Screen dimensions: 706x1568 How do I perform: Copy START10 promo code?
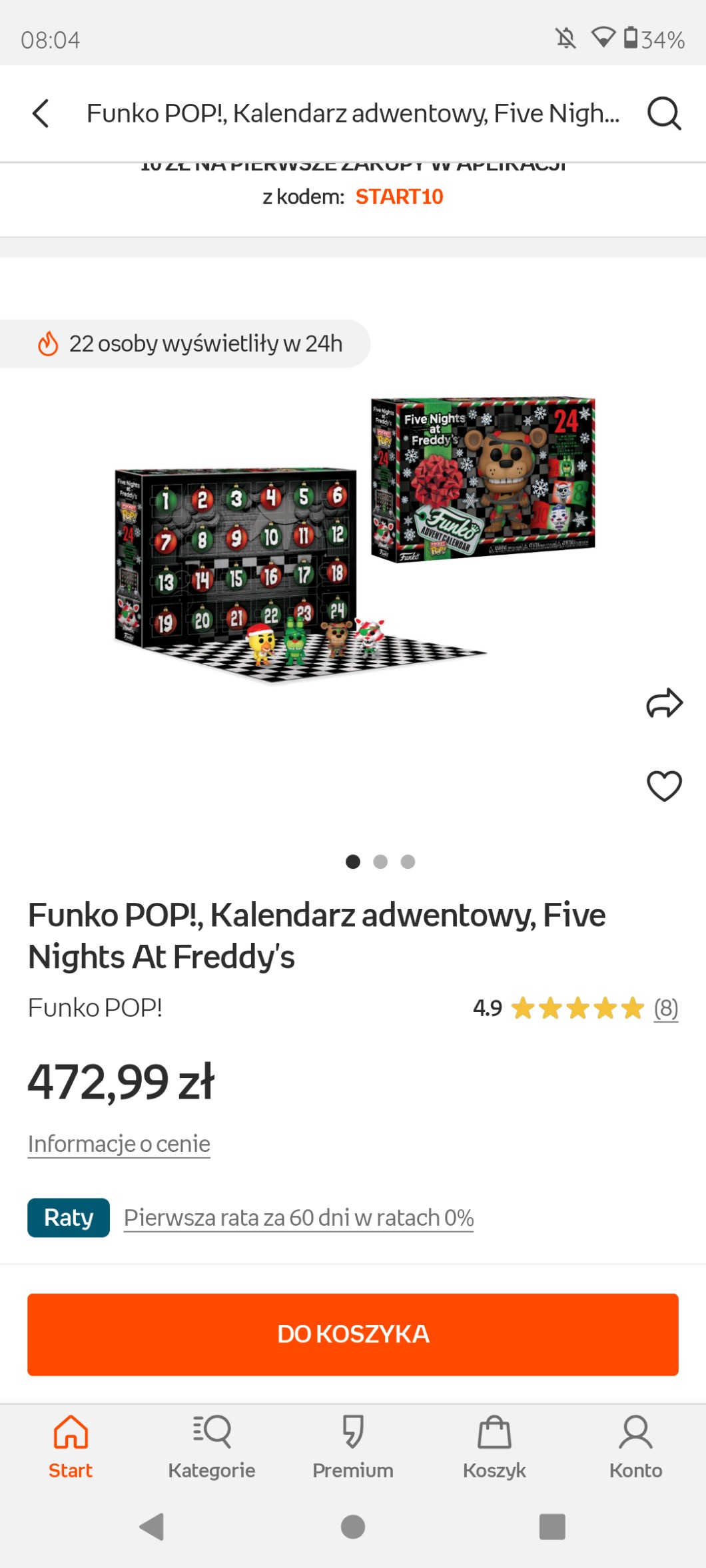(399, 196)
